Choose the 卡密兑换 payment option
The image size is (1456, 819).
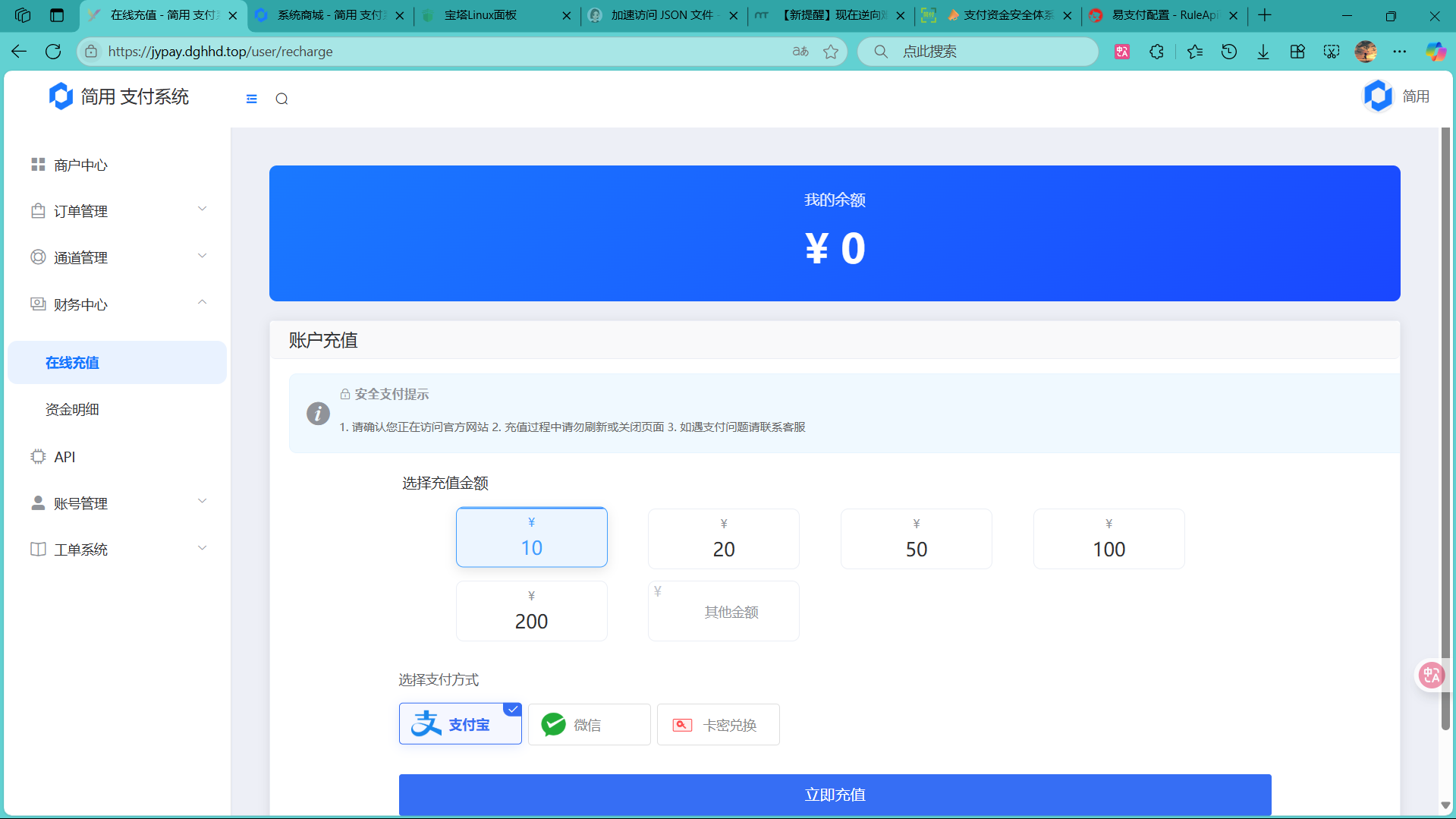click(x=718, y=724)
